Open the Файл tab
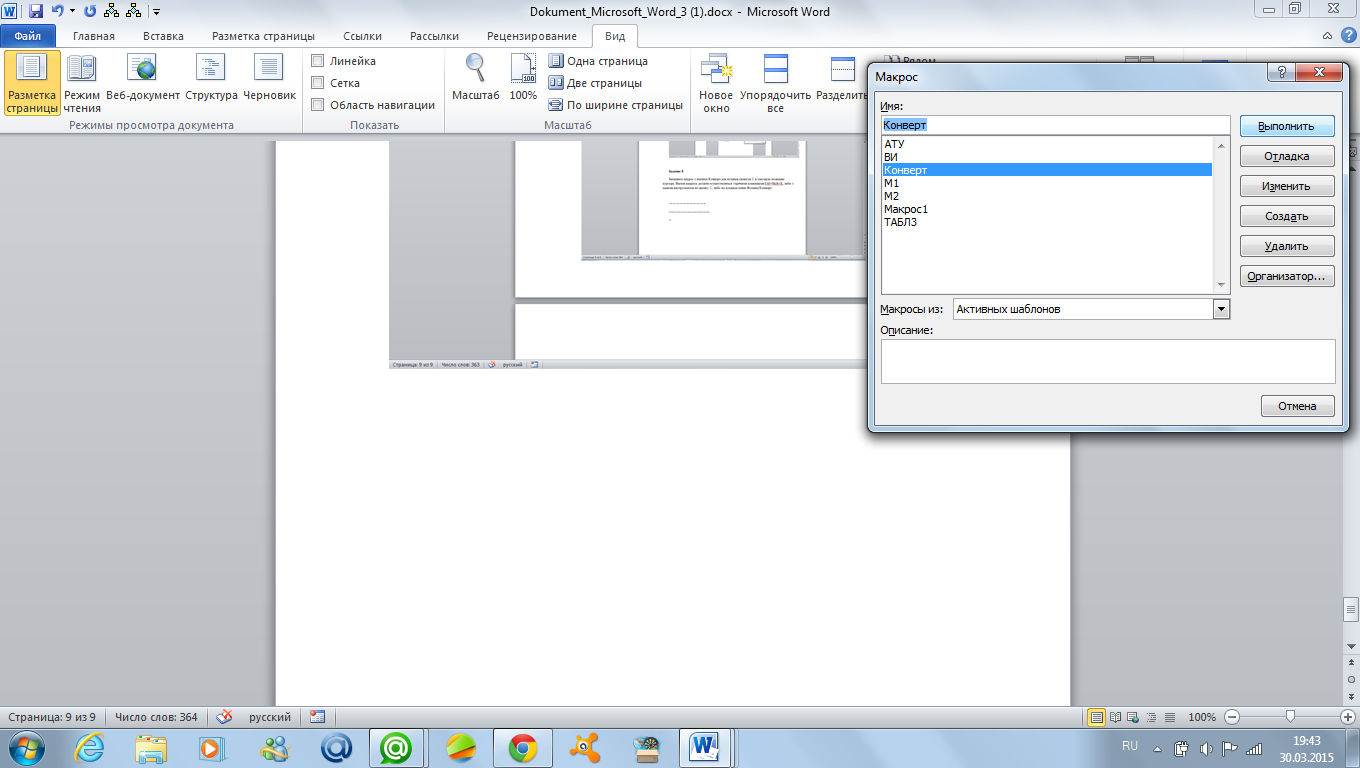1360x768 pixels. point(27,36)
